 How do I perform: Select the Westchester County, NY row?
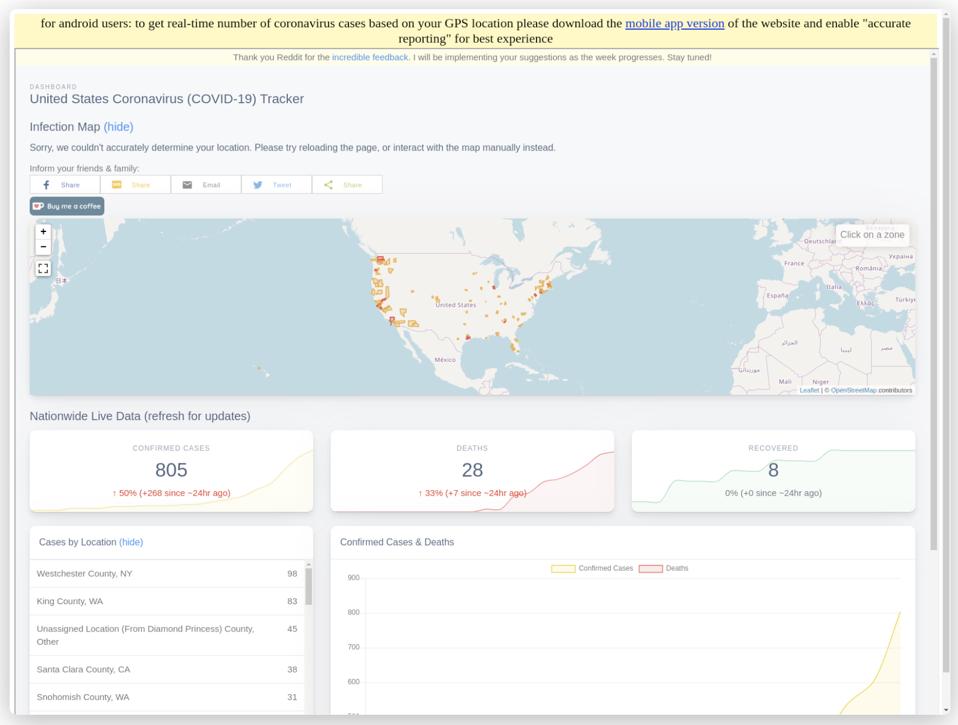(x=167, y=573)
